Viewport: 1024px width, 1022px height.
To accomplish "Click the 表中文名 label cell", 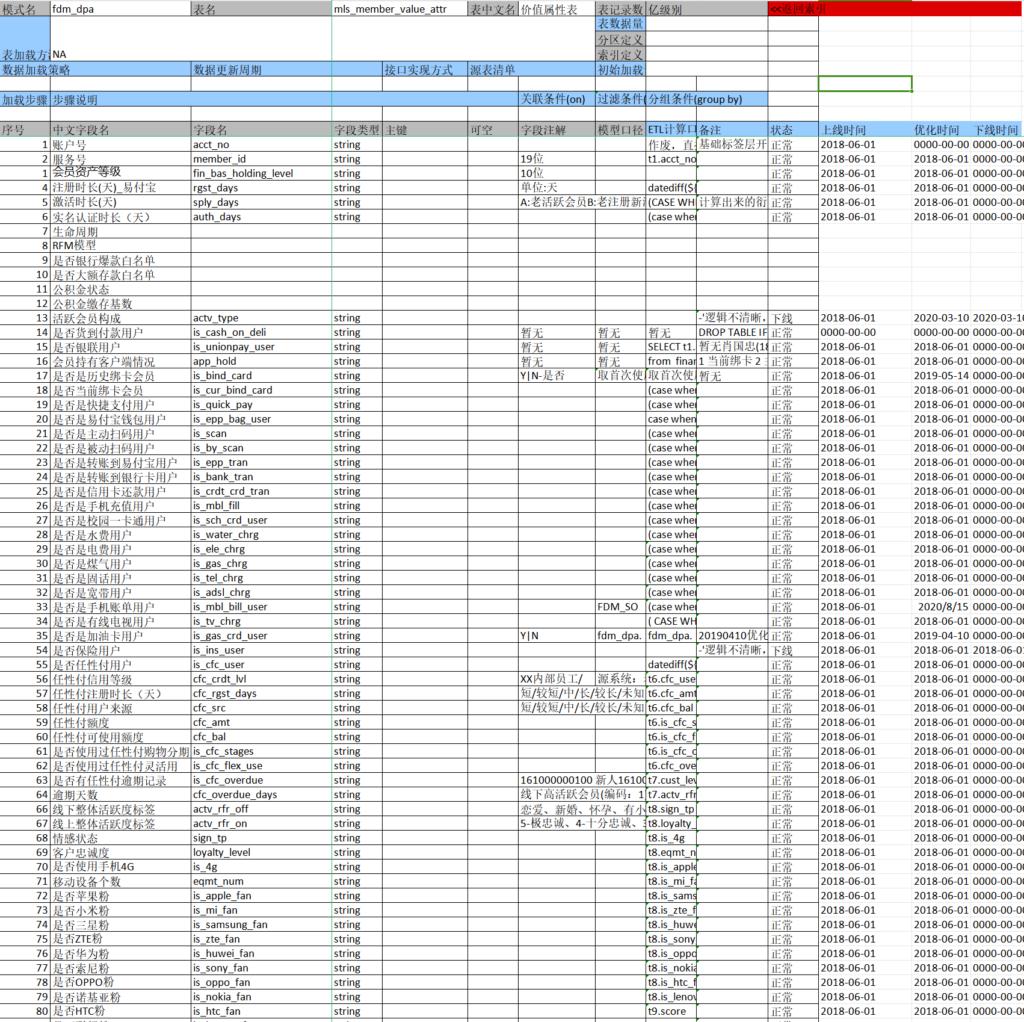I will [493, 9].
